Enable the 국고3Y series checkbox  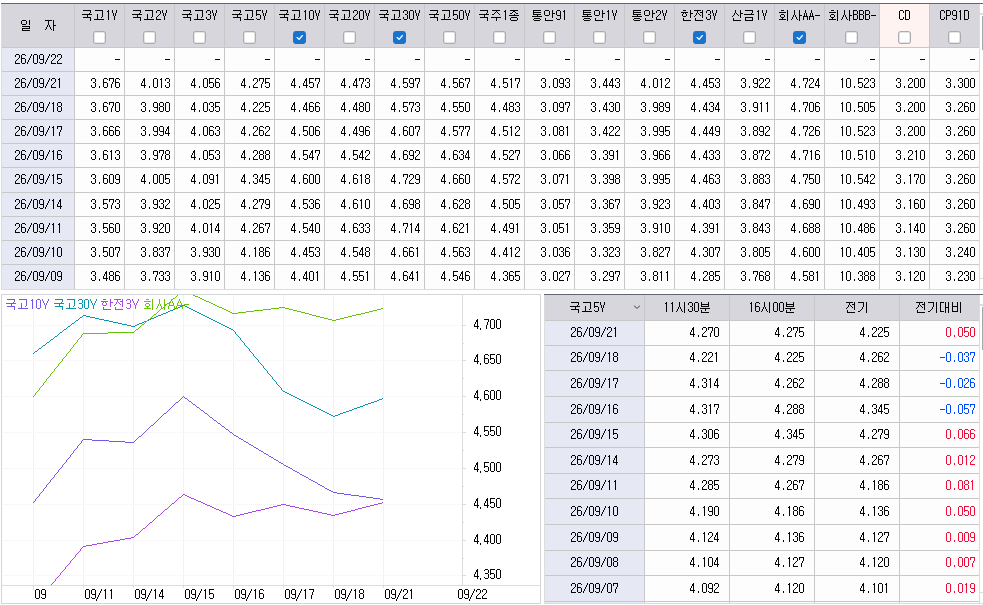199,38
